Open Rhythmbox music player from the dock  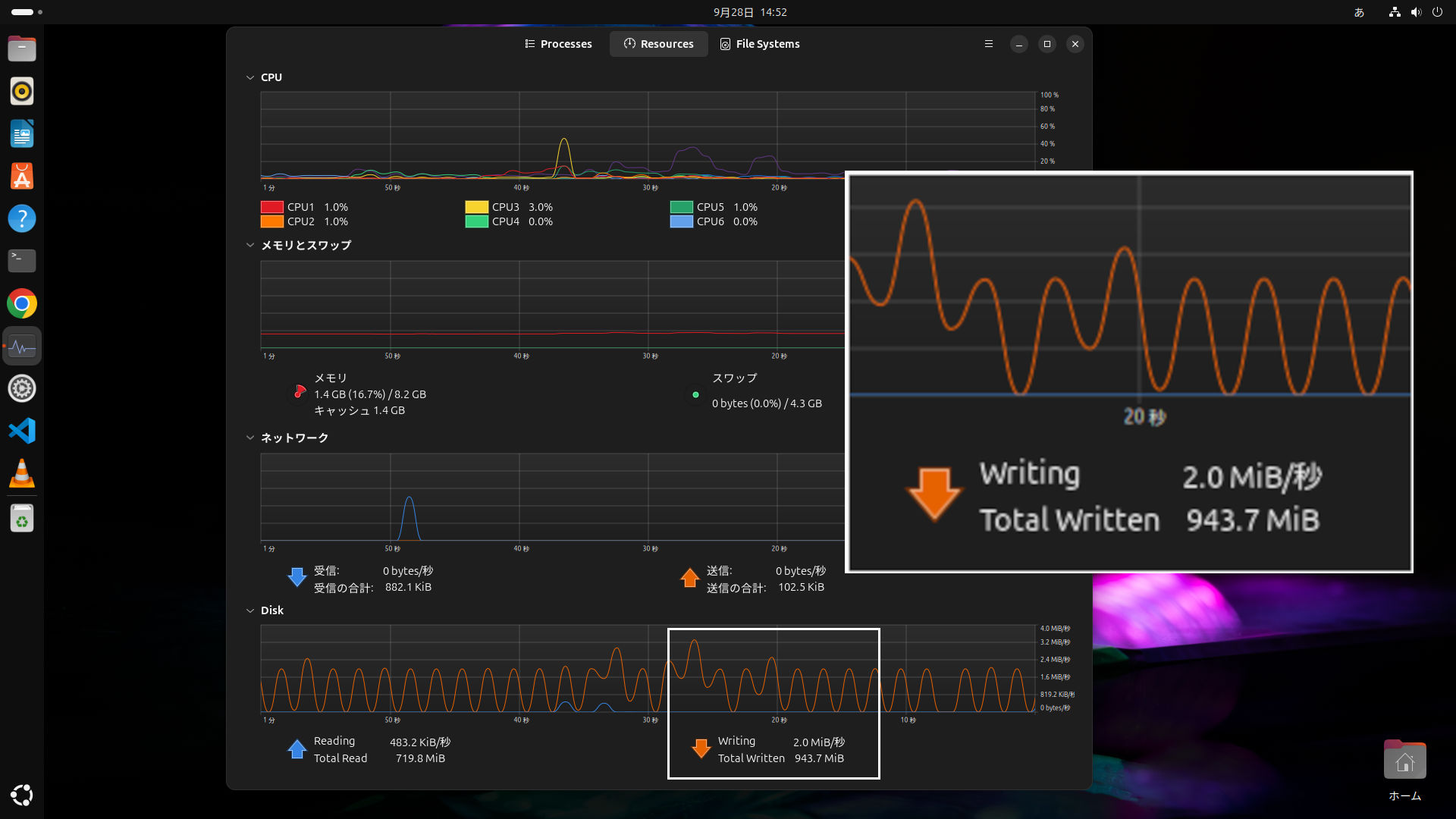click(x=22, y=91)
